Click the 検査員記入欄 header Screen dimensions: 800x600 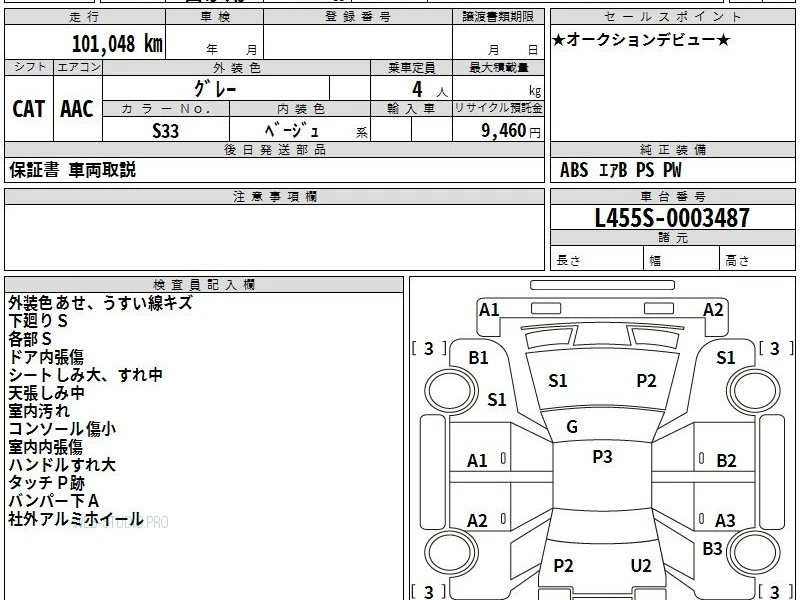(204, 285)
